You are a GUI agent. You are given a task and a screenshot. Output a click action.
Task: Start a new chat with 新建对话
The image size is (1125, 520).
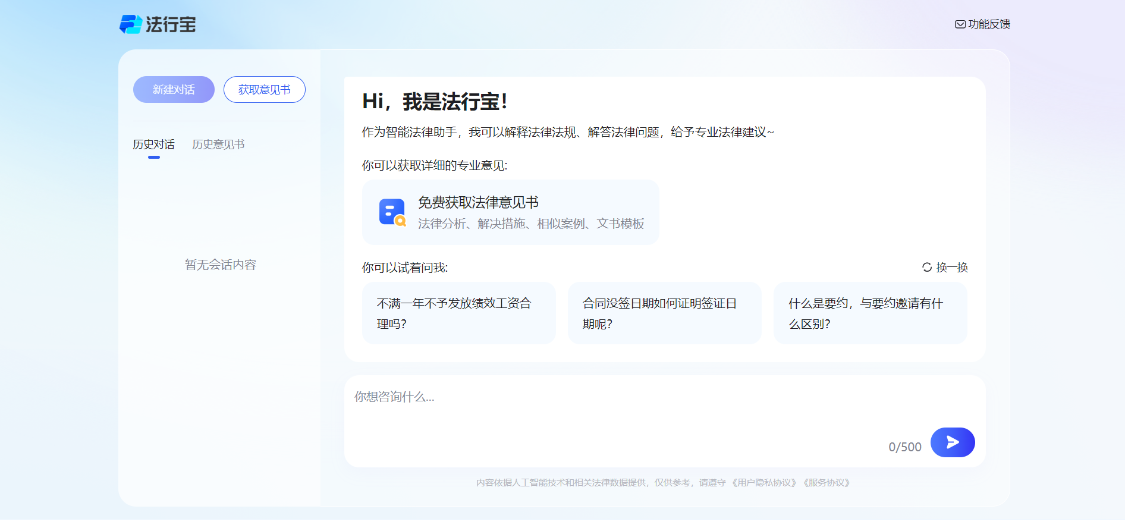pyautogui.click(x=174, y=90)
